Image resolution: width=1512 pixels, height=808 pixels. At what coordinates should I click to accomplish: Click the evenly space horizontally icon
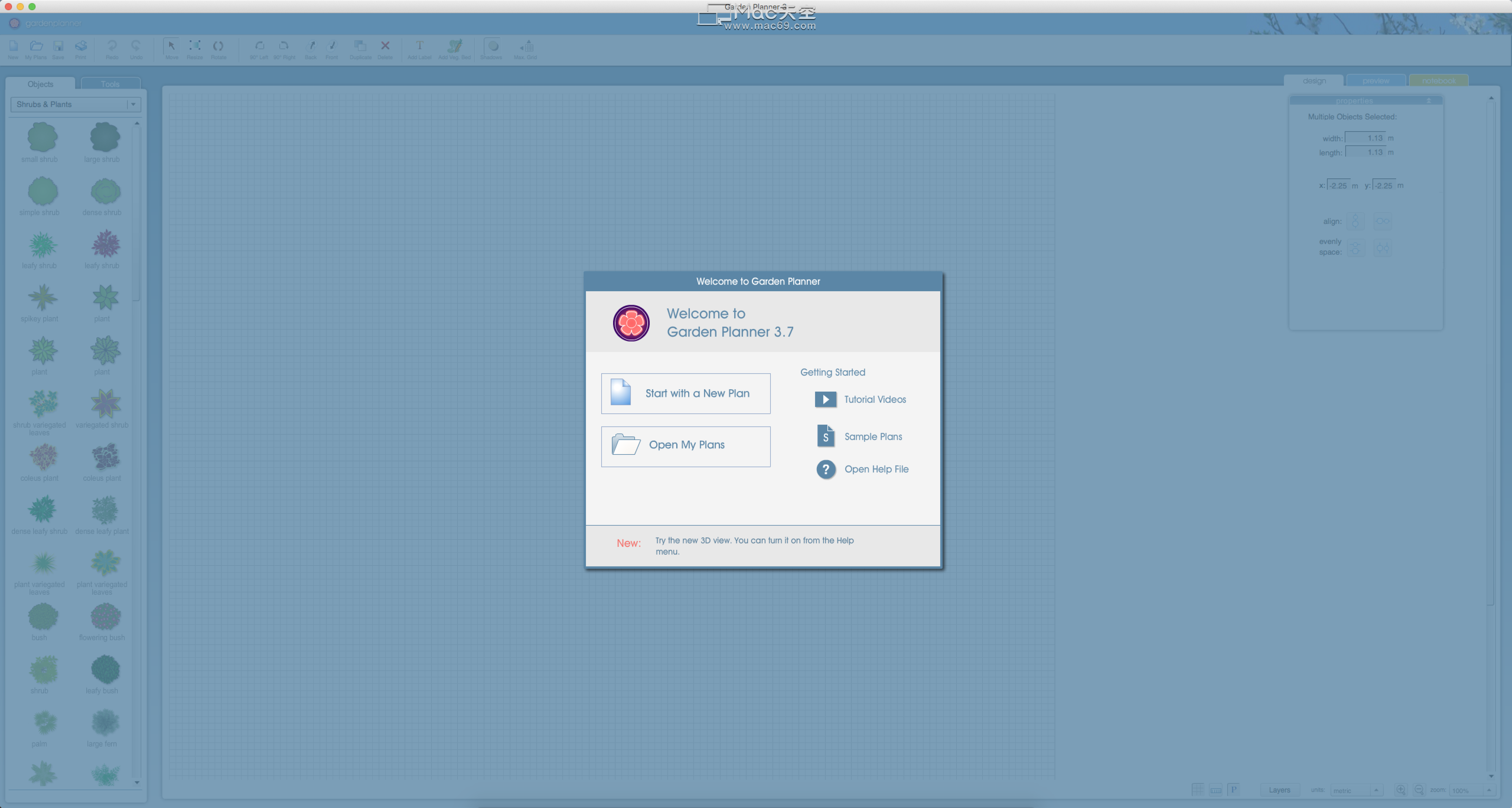click(x=1382, y=247)
